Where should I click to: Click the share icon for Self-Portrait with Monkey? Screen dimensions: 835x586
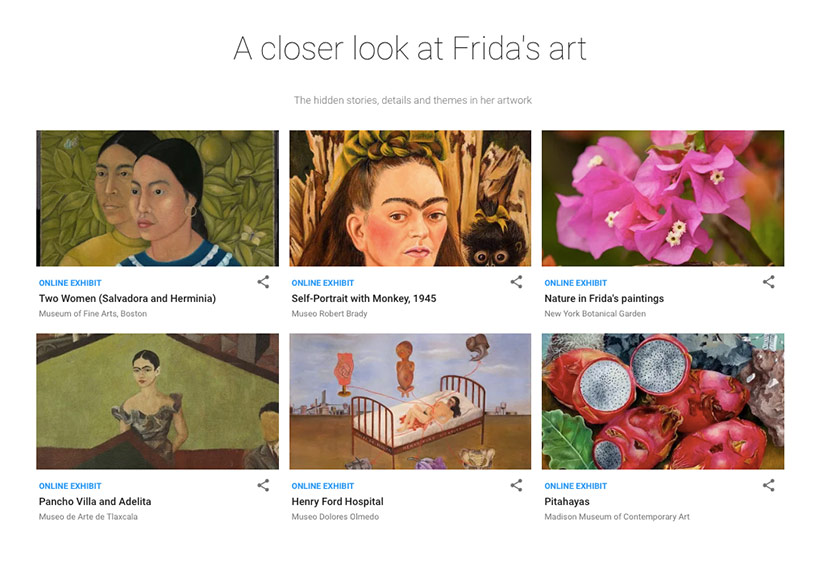[516, 282]
